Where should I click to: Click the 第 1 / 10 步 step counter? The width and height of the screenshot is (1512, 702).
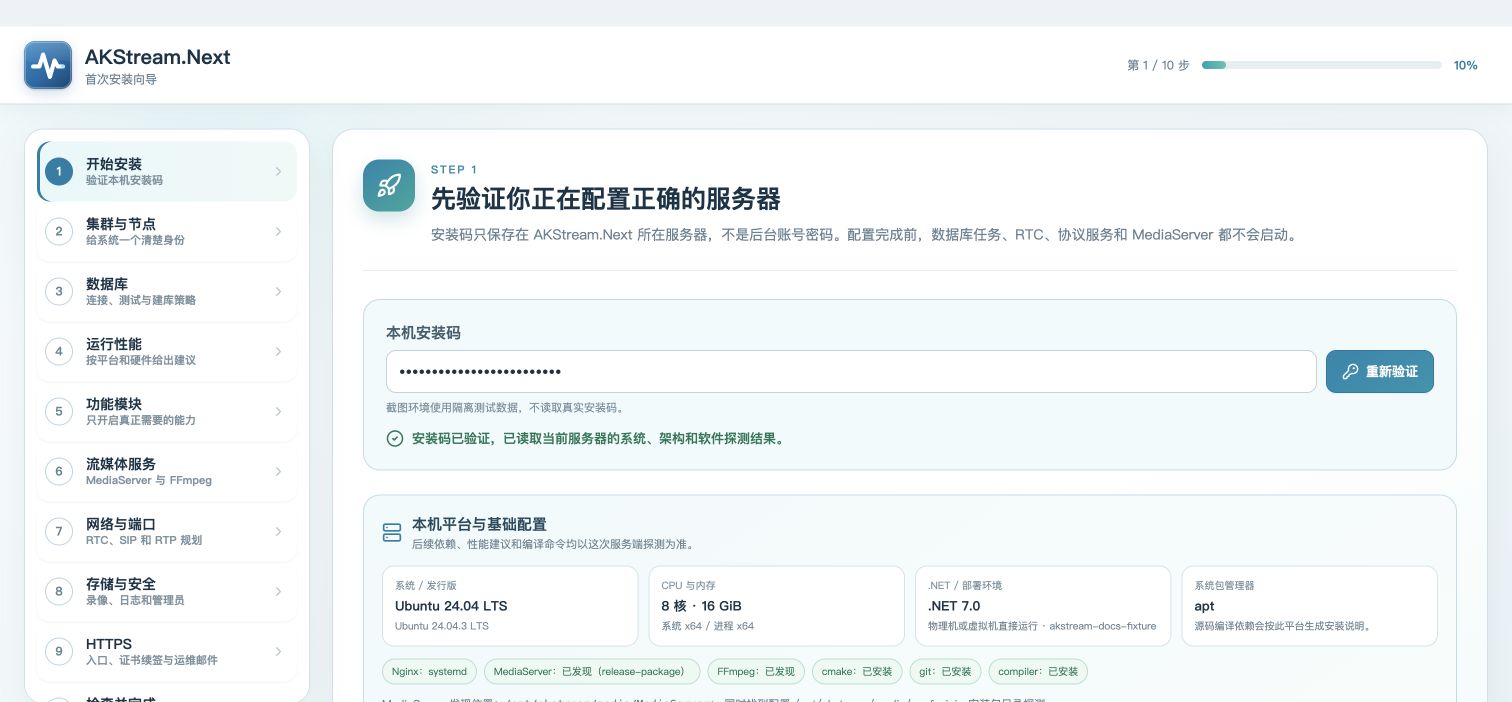coord(1158,65)
